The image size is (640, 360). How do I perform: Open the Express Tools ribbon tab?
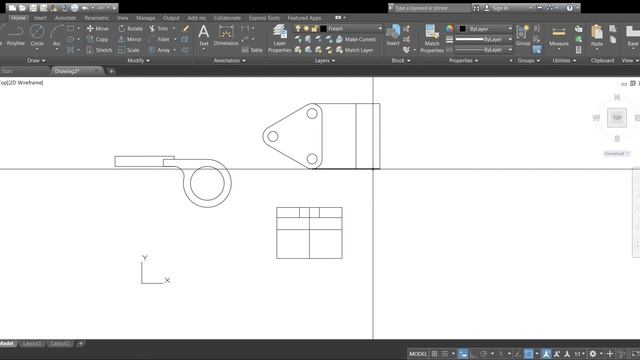[x=264, y=18]
